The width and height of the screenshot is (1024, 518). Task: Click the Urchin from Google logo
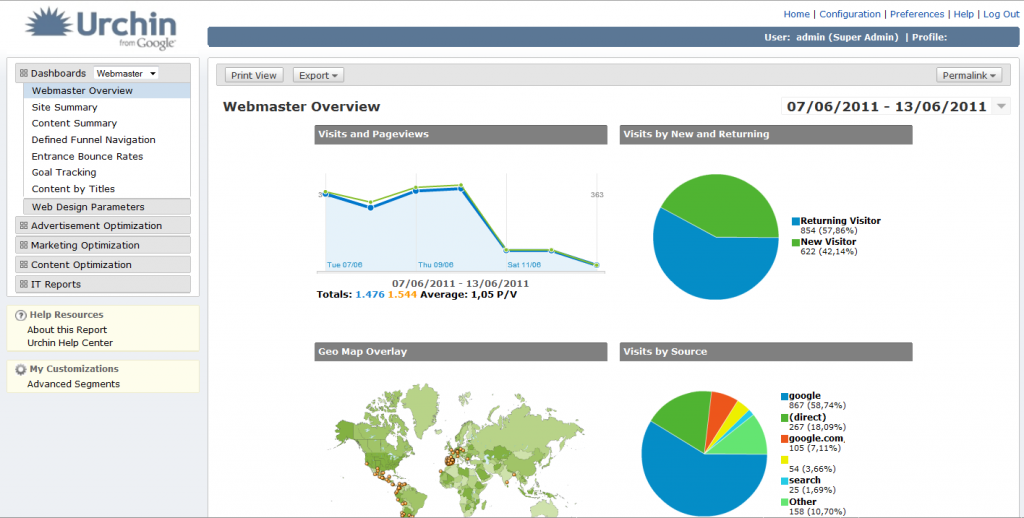coord(101,29)
